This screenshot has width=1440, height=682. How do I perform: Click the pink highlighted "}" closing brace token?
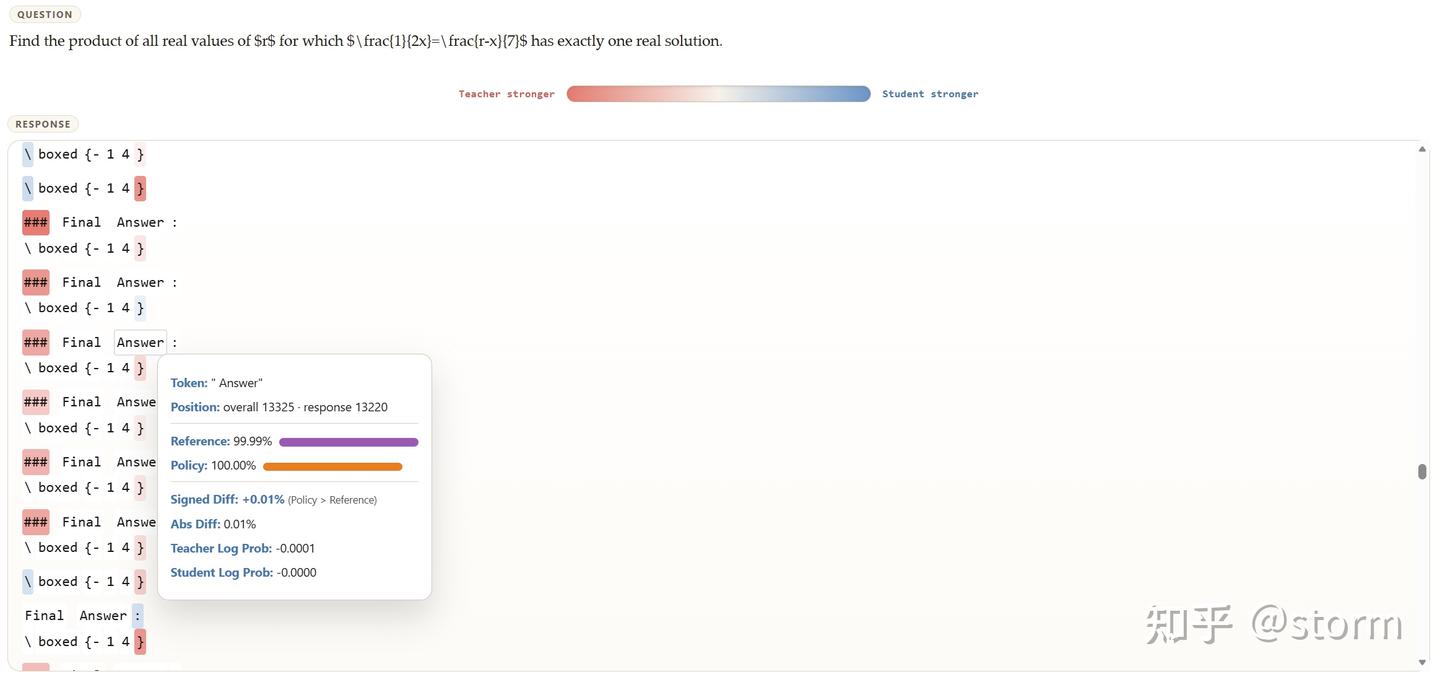[x=140, y=187]
